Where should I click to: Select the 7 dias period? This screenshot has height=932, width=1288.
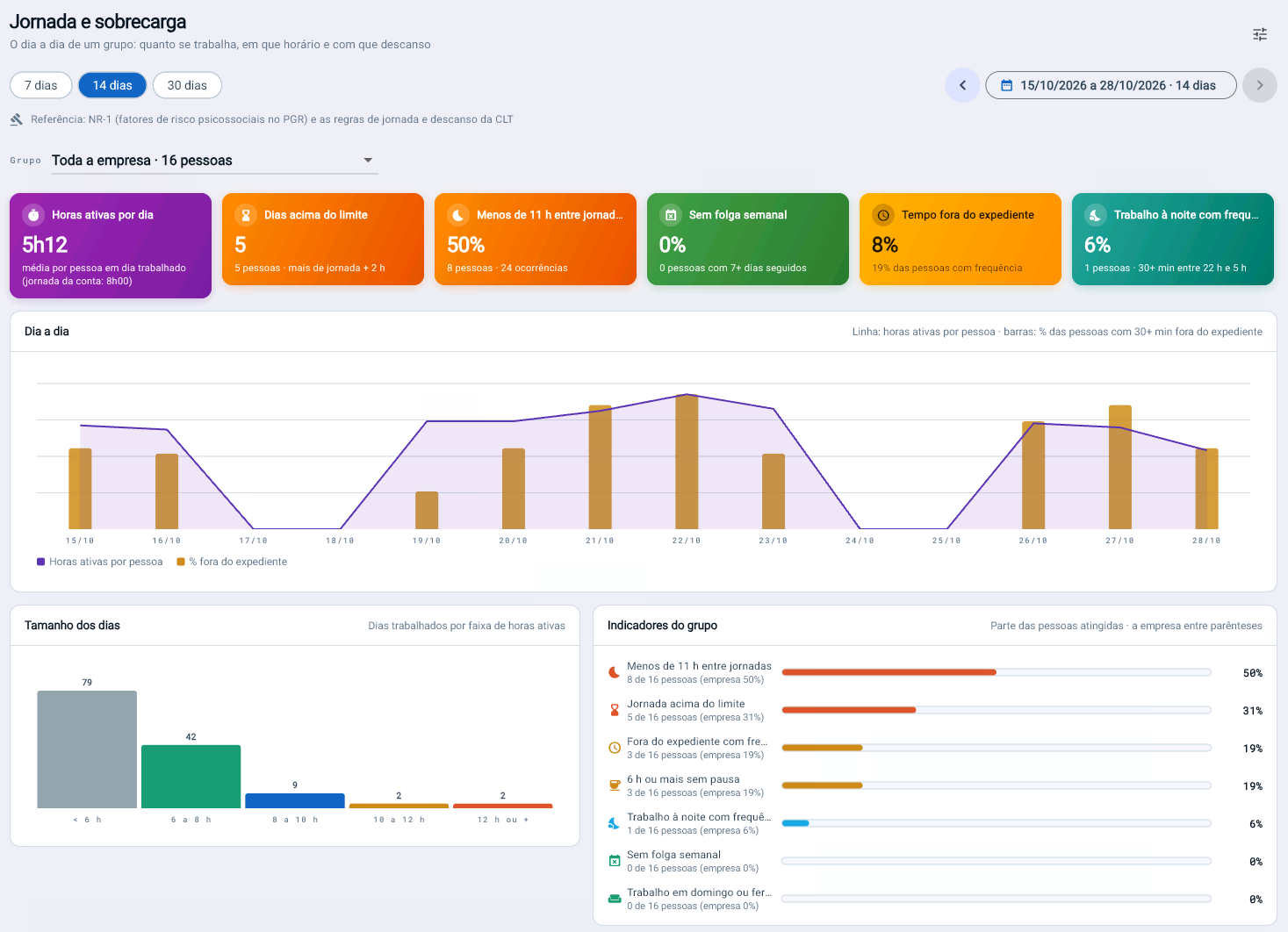(41, 85)
